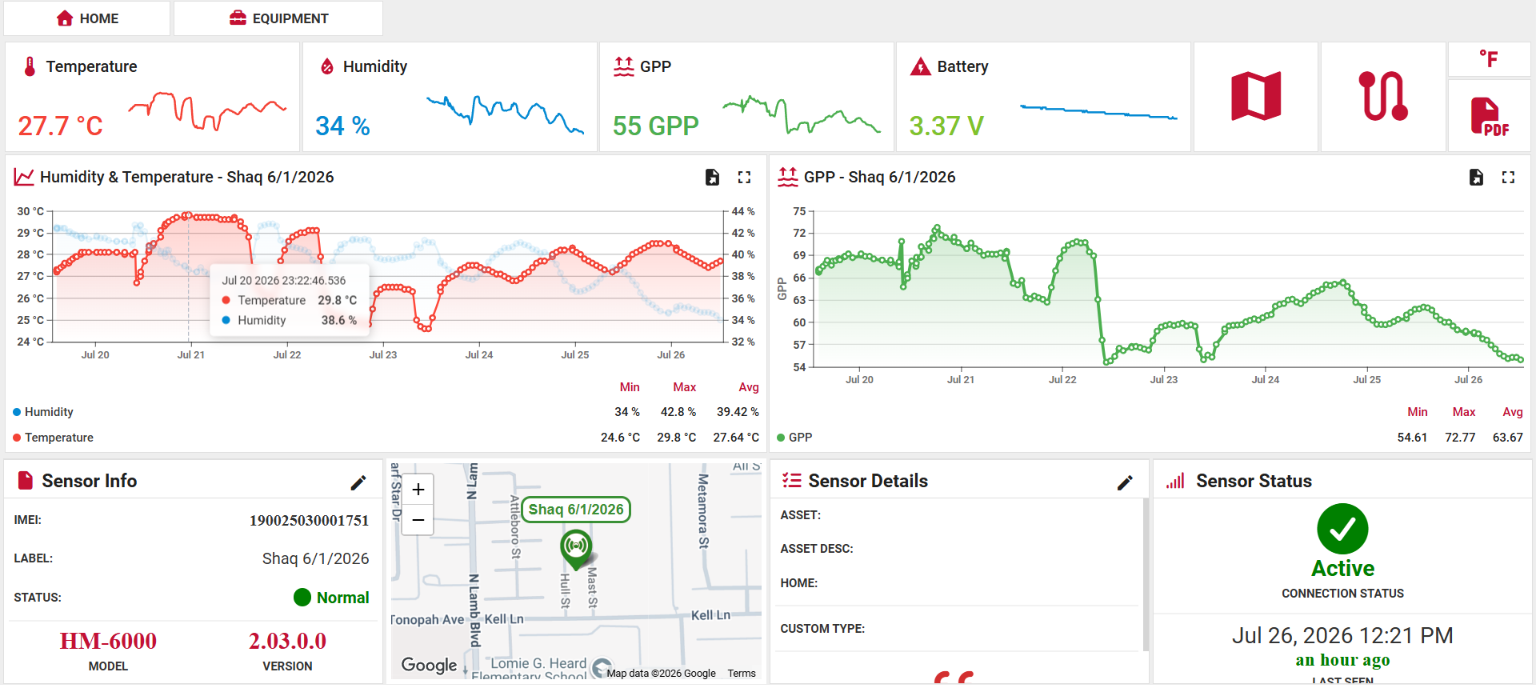
Task: Zoom in on the map
Action: click(418, 489)
